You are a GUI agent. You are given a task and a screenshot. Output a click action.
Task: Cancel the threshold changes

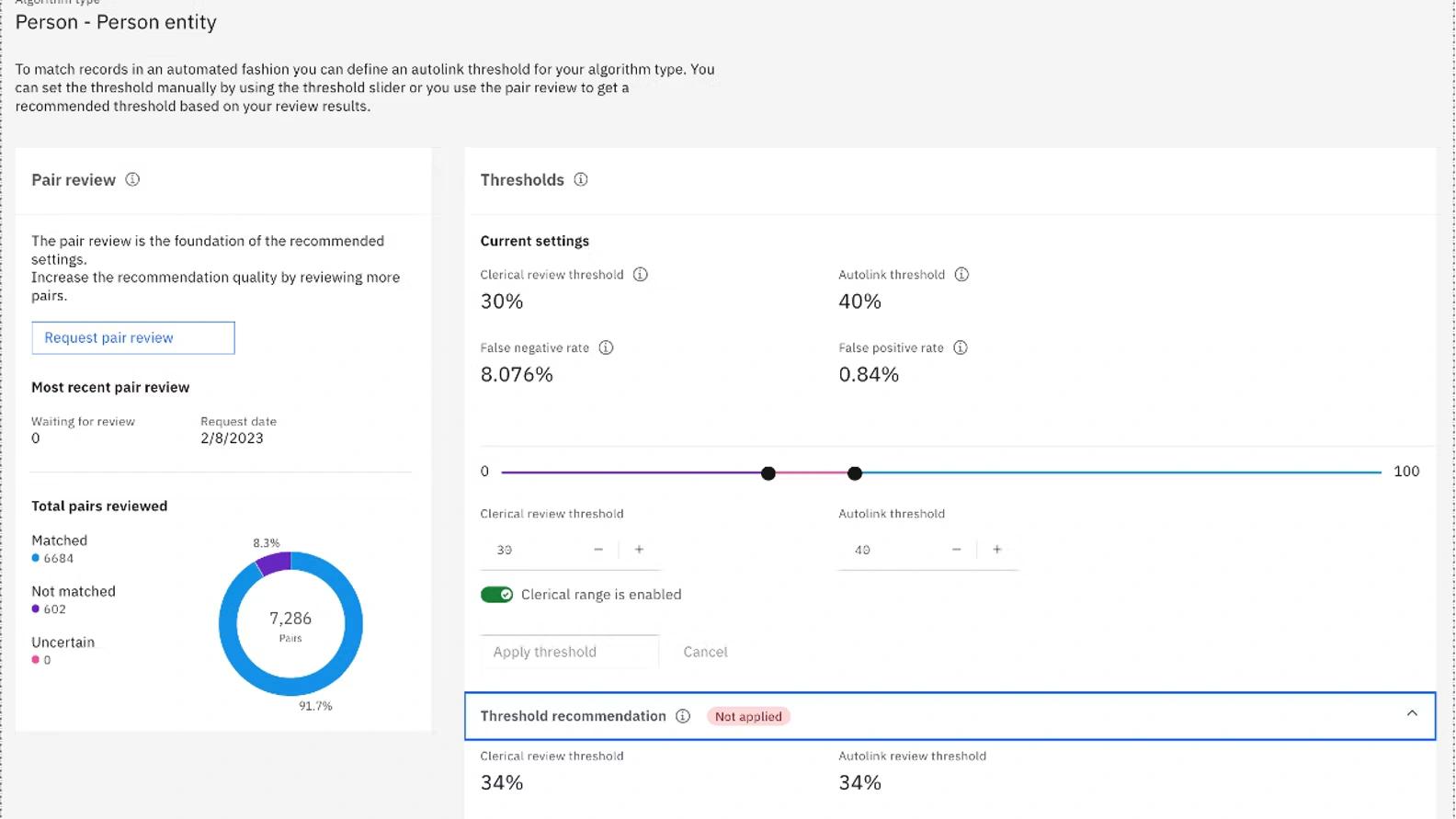[x=705, y=652]
